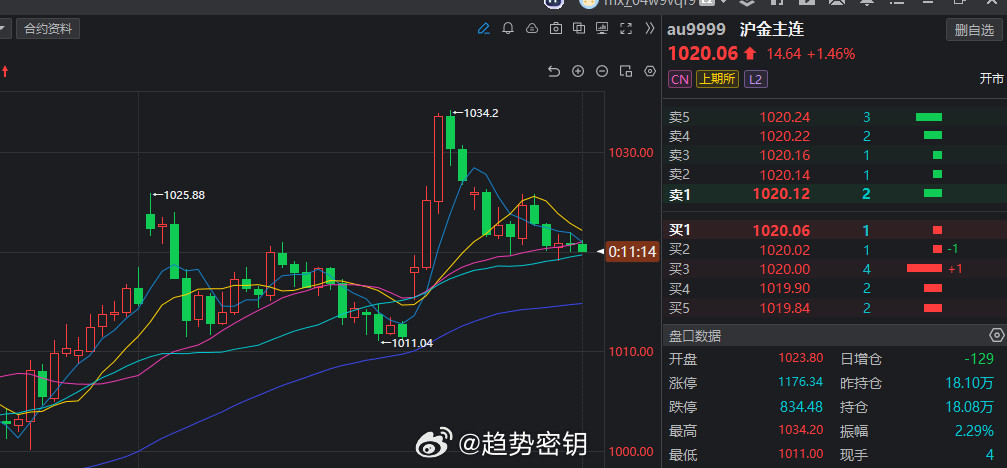Click the 1011.04 low label on chart
1007x468 pixels.
412,343
